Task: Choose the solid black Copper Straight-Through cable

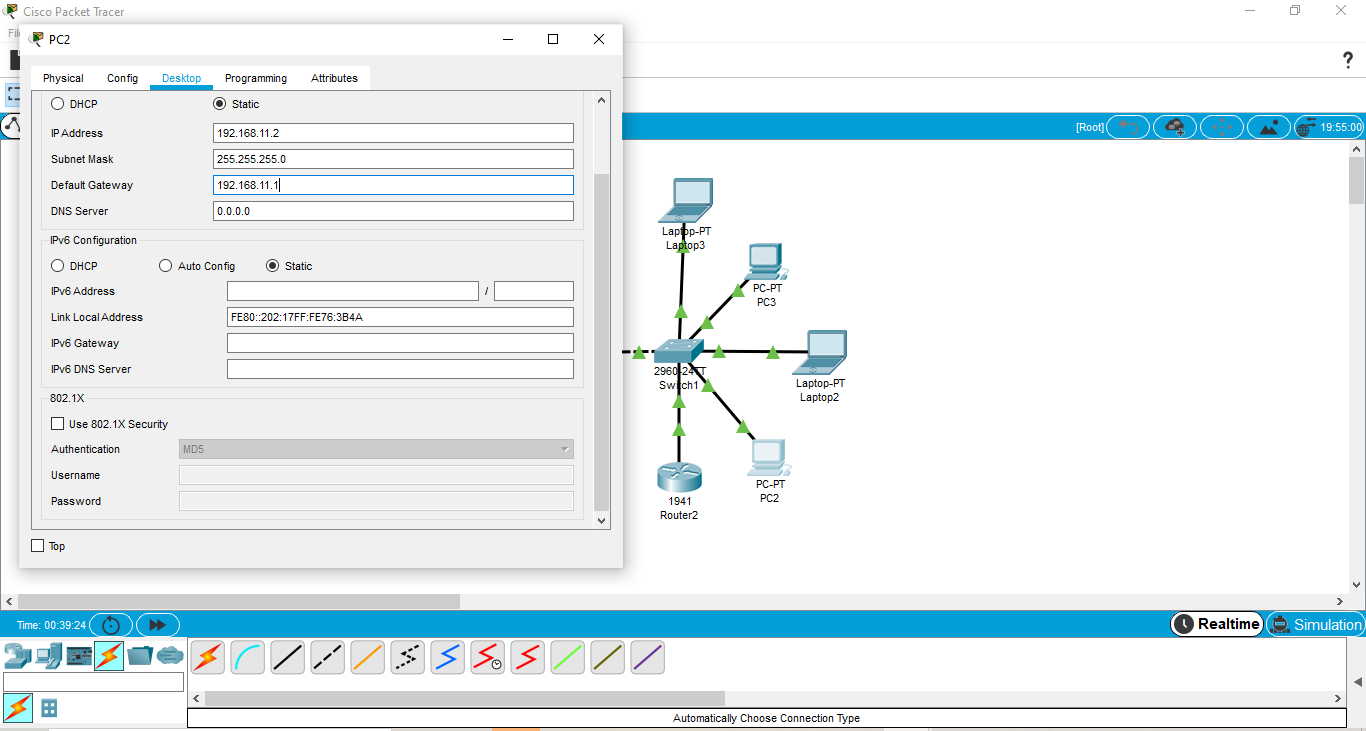Action: pyautogui.click(x=288, y=657)
